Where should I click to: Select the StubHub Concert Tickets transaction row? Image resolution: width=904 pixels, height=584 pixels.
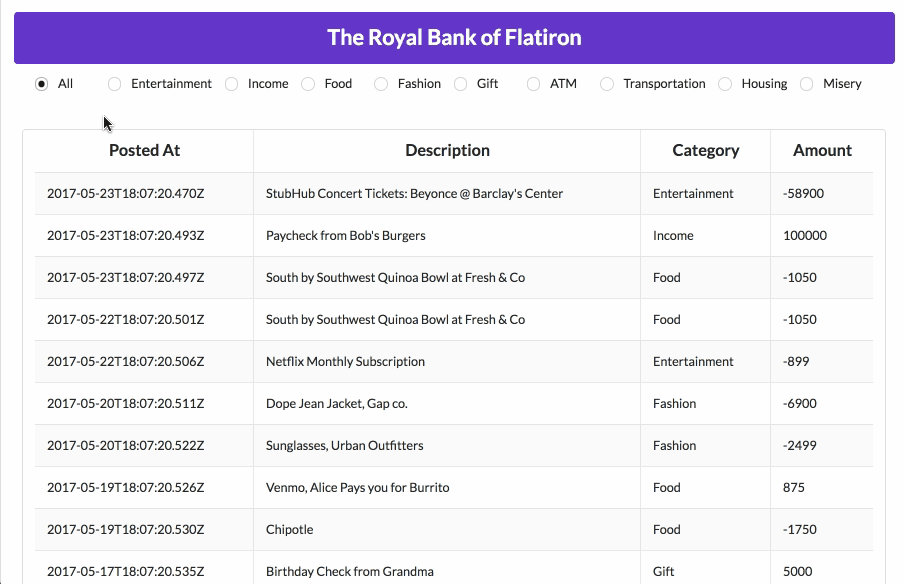(x=414, y=194)
